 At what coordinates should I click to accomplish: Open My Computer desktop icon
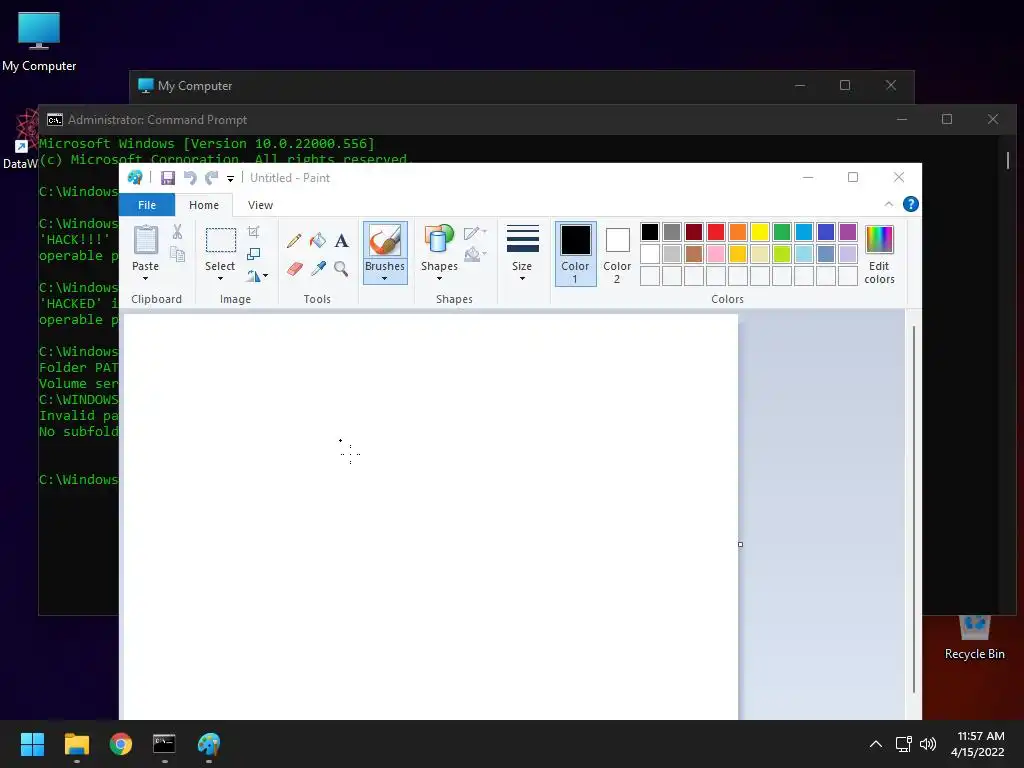click(x=39, y=42)
